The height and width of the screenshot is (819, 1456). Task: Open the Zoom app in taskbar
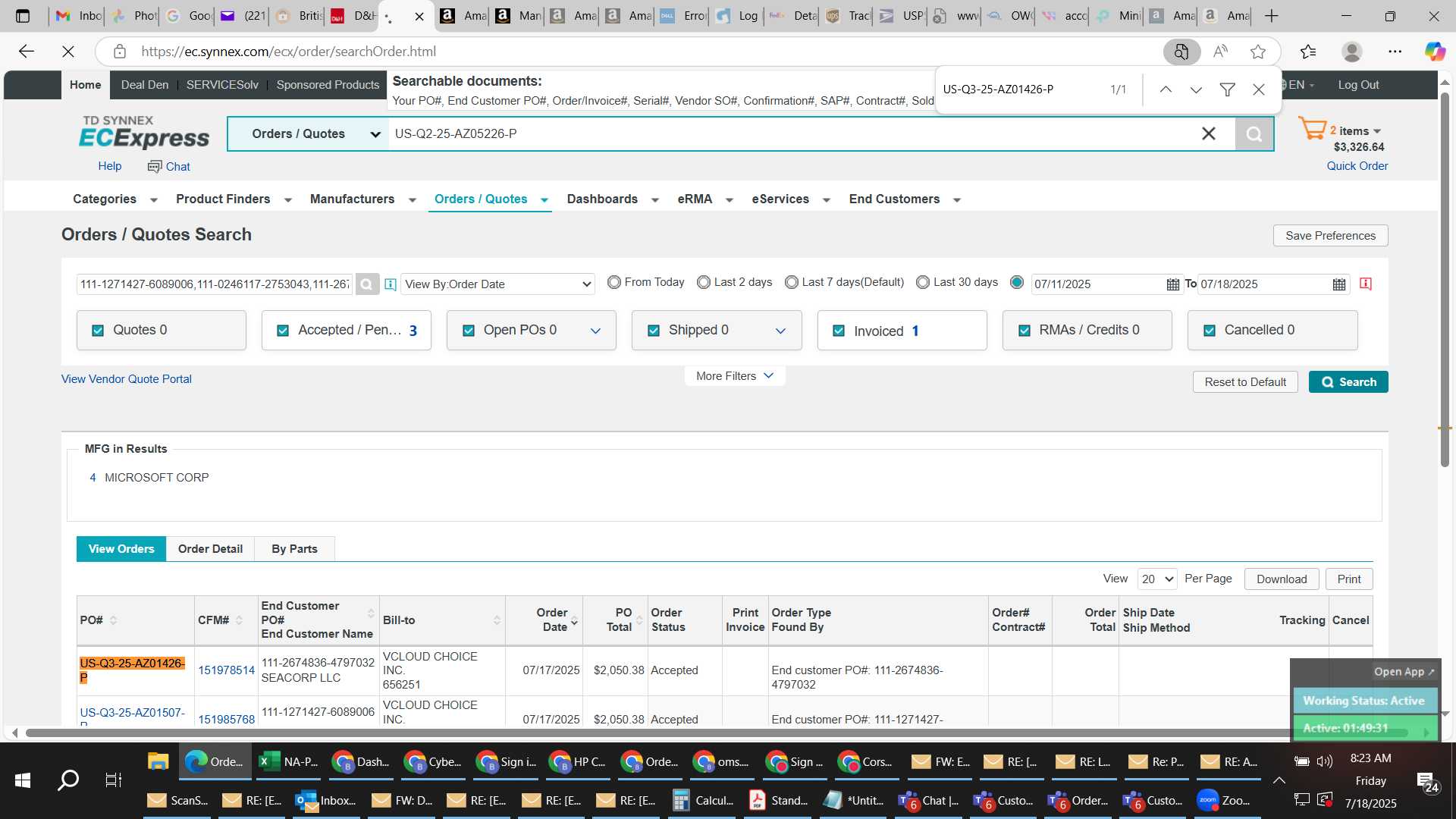tap(1222, 800)
